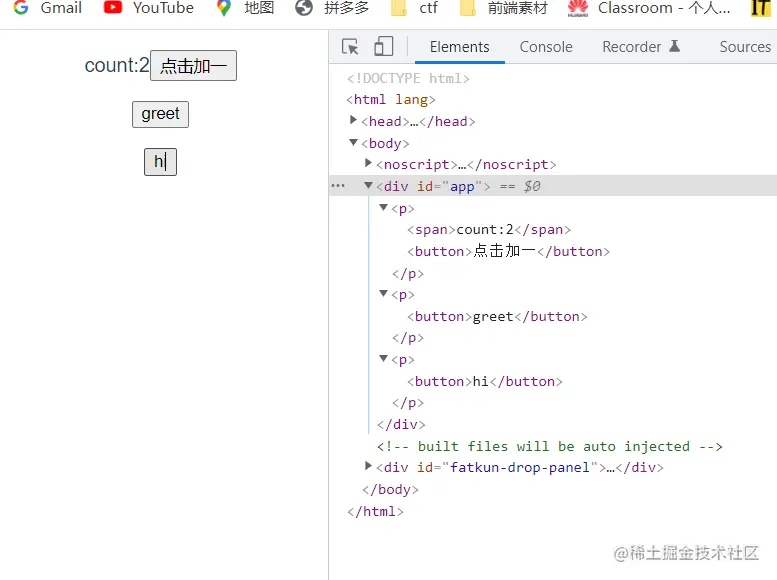
Task: Select the inspect element picker icon
Action: 350,47
